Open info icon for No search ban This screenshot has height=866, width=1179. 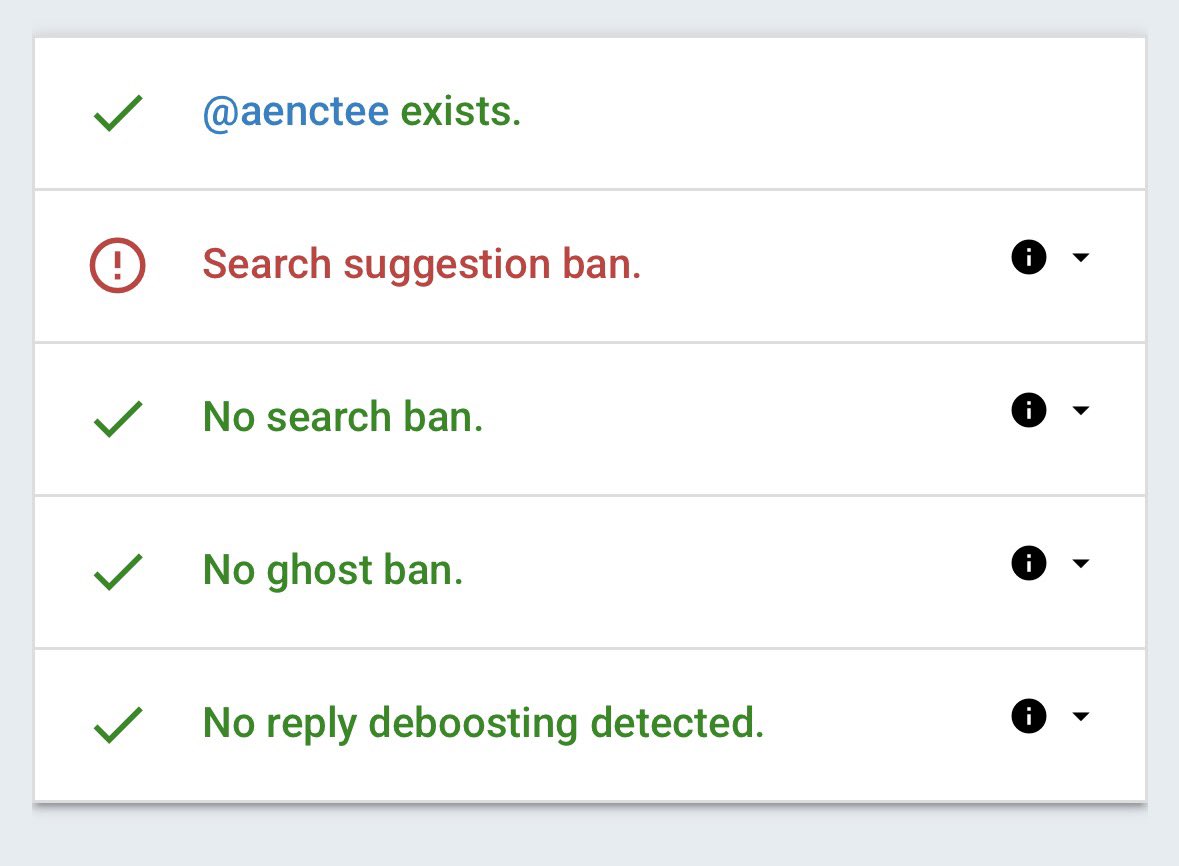(1029, 410)
